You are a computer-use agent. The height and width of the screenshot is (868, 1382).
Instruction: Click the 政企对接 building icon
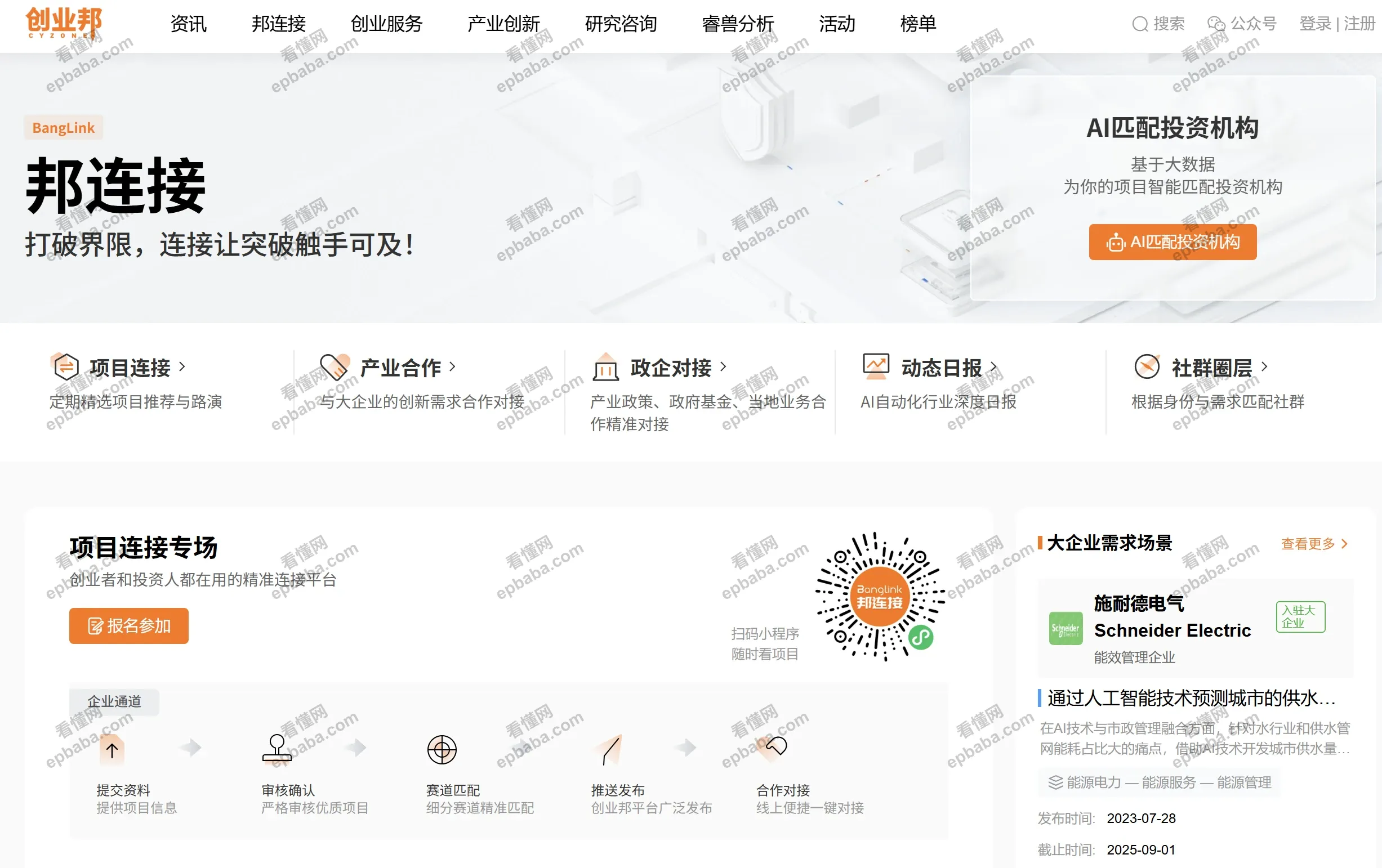[x=605, y=367]
